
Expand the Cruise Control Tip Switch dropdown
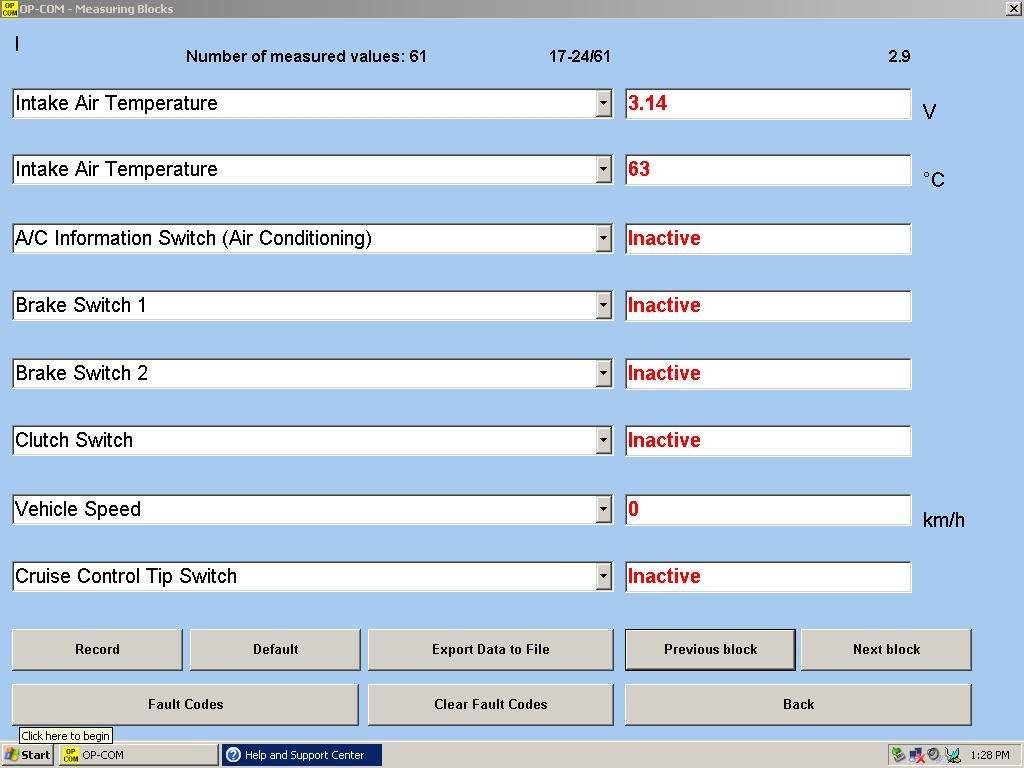(603, 576)
